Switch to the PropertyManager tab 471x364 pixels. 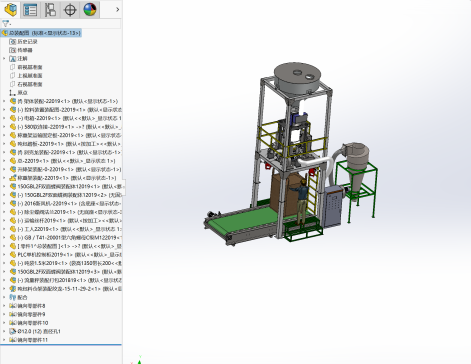pyautogui.click(x=30, y=9)
